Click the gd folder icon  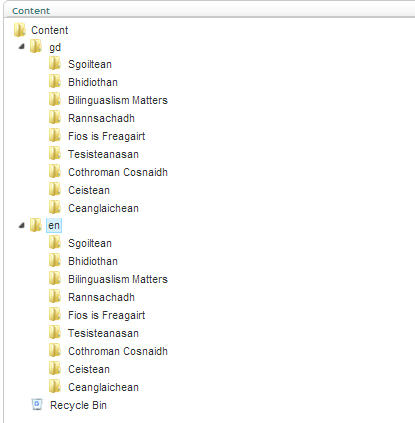coord(36,46)
